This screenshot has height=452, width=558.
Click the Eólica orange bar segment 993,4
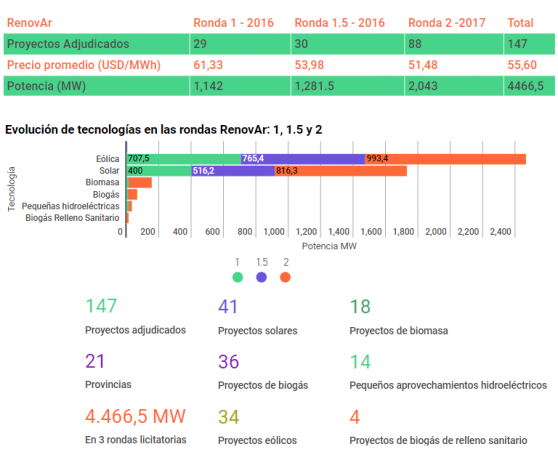pyautogui.click(x=446, y=159)
